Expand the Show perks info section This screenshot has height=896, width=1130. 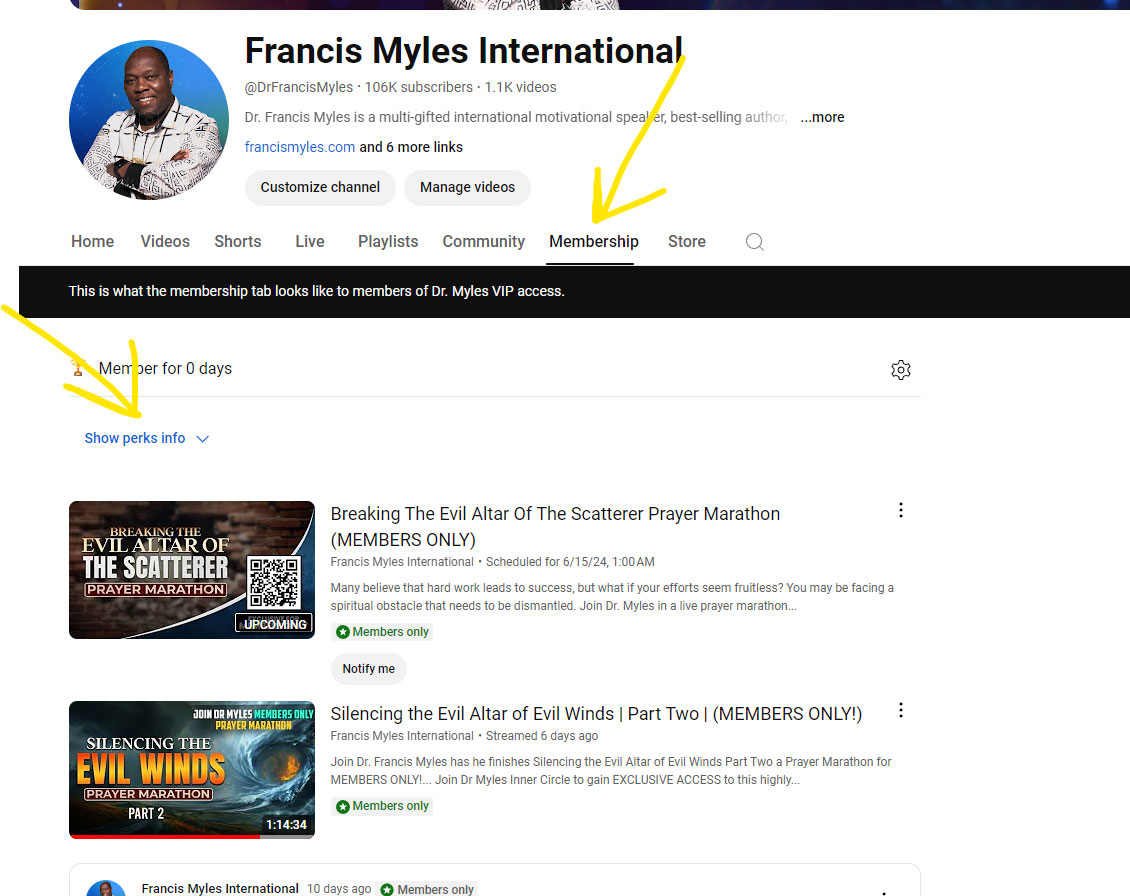(x=146, y=438)
